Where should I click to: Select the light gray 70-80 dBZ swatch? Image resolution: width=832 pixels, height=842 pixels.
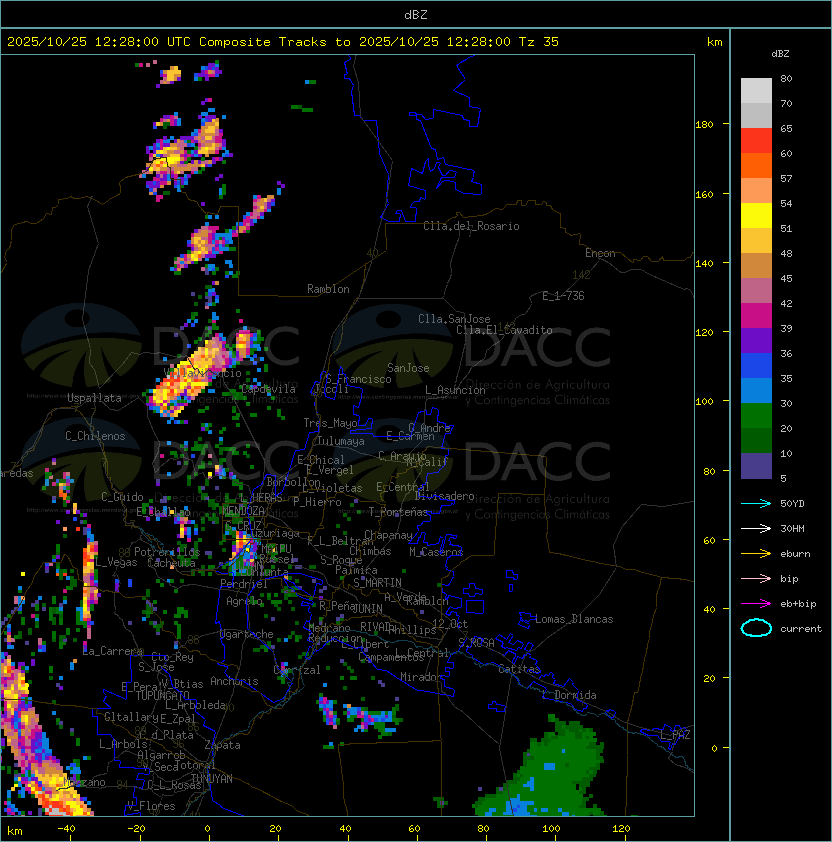click(x=756, y=91)
